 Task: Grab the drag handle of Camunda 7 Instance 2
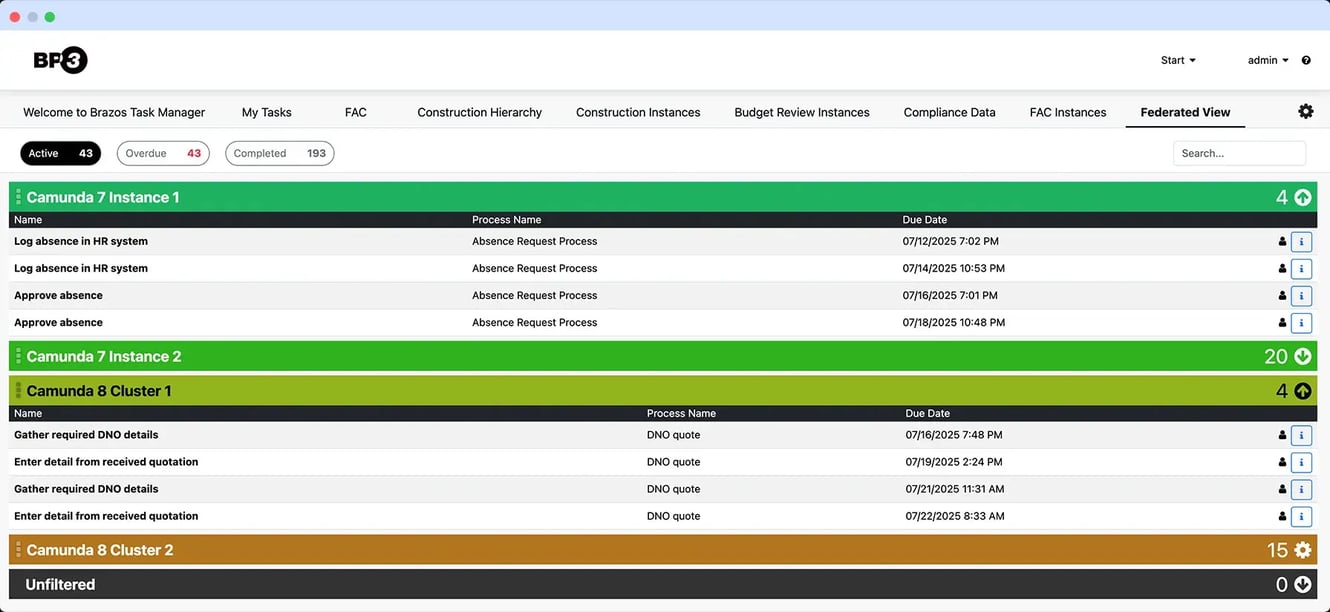pyautogui.click(x=18, y=357)
